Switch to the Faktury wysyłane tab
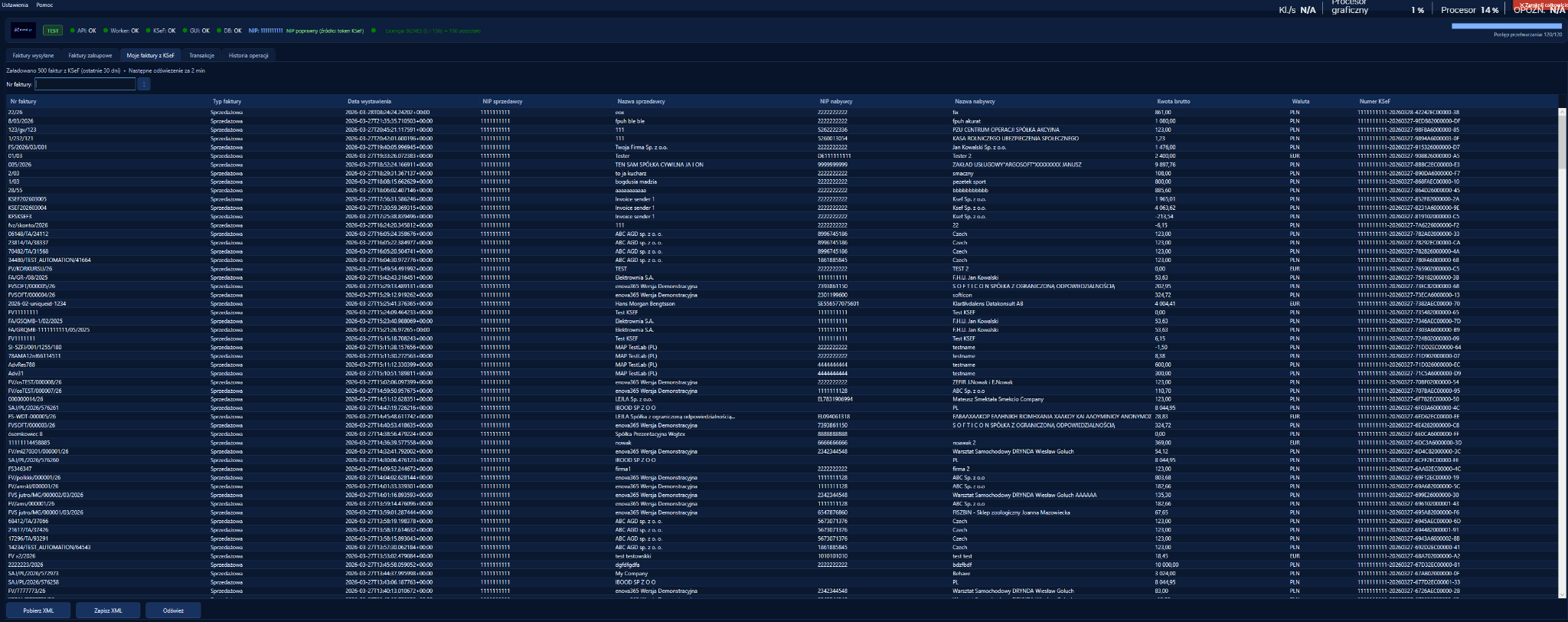The image size is (1568, 622). coord(33,55)
